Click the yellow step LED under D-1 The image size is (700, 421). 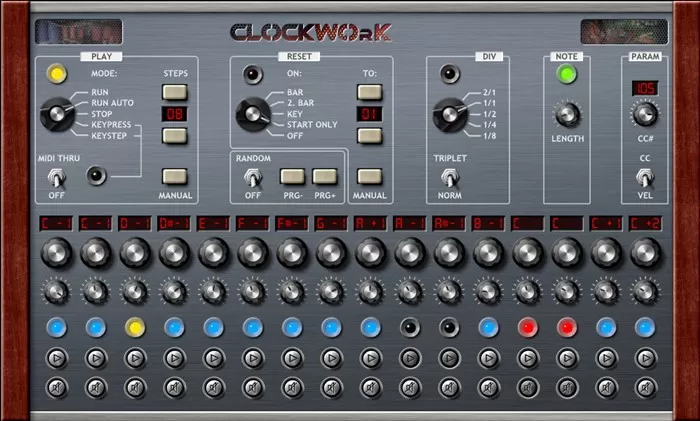[135, 328]
